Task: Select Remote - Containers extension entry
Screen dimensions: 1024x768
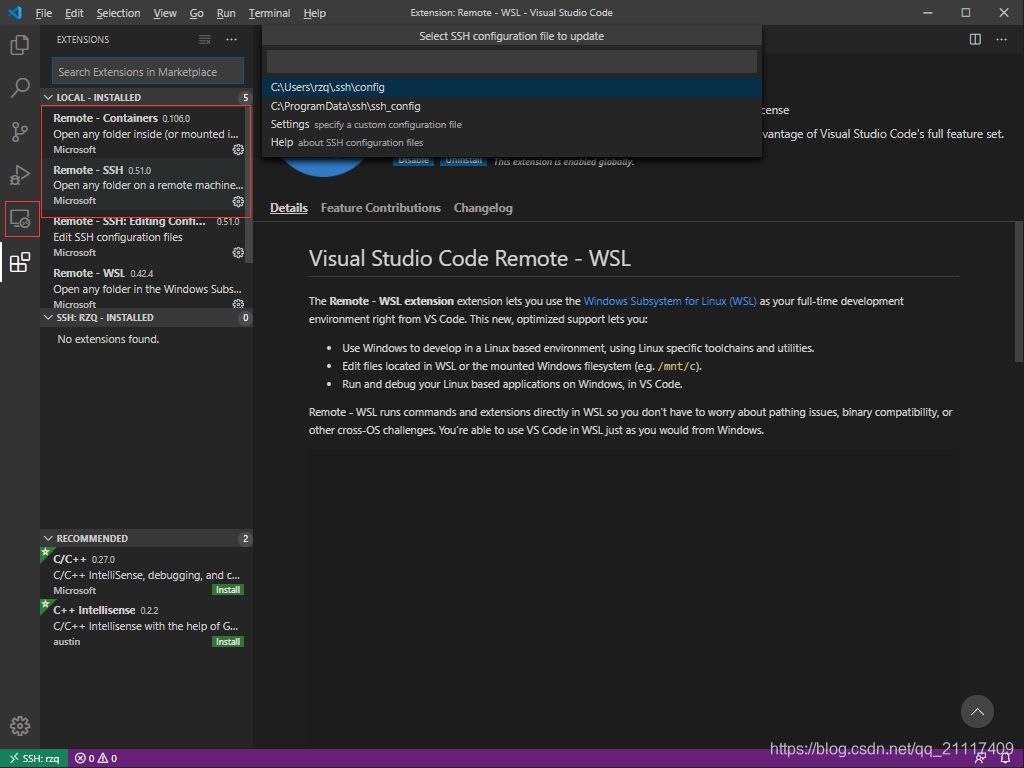Action: (144, 133)
